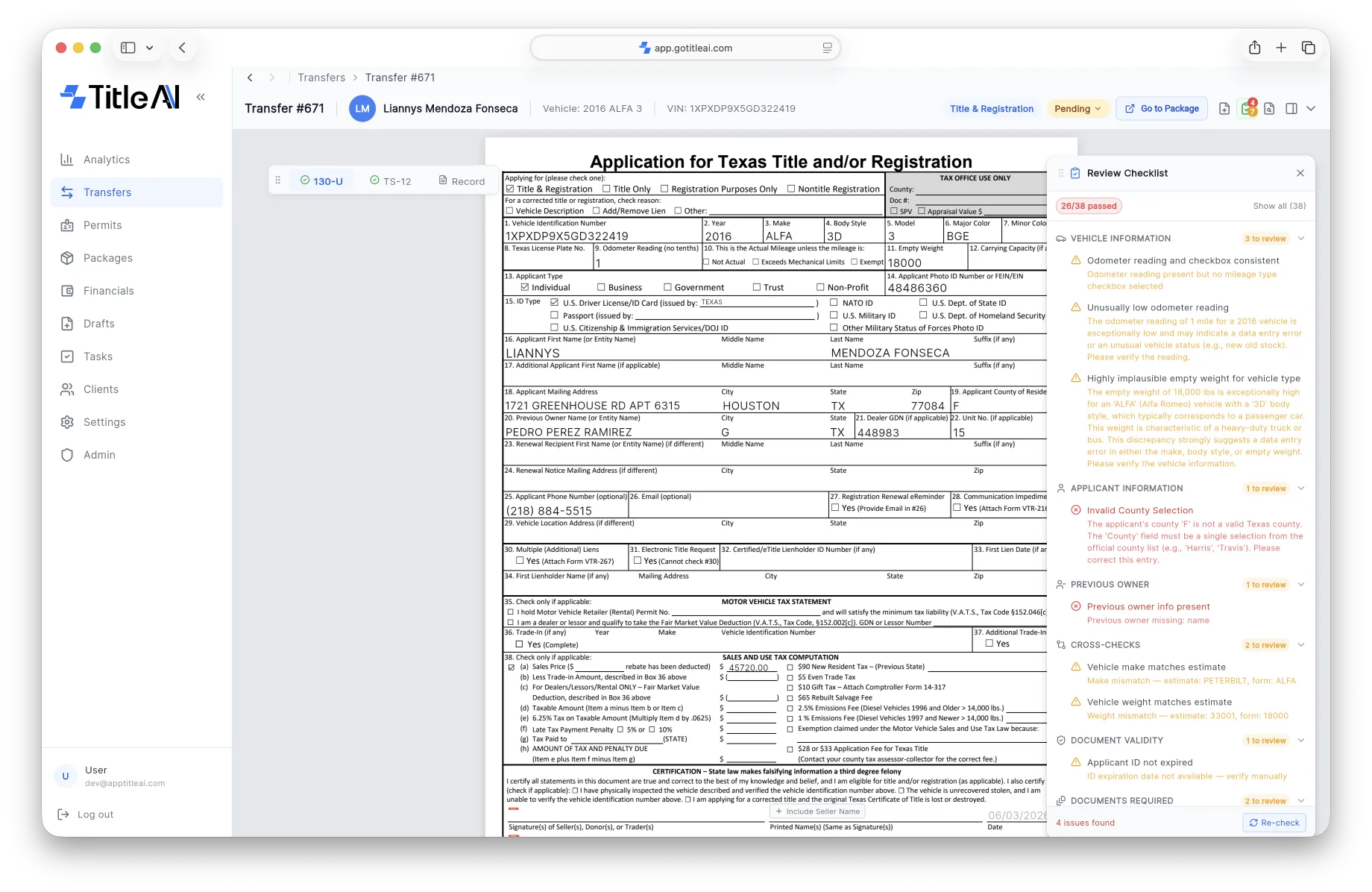Uncheck the Title & Registration checkbox
Image resolution: width=1372 pixels, height=892 pixels.
tap(510, 189)
